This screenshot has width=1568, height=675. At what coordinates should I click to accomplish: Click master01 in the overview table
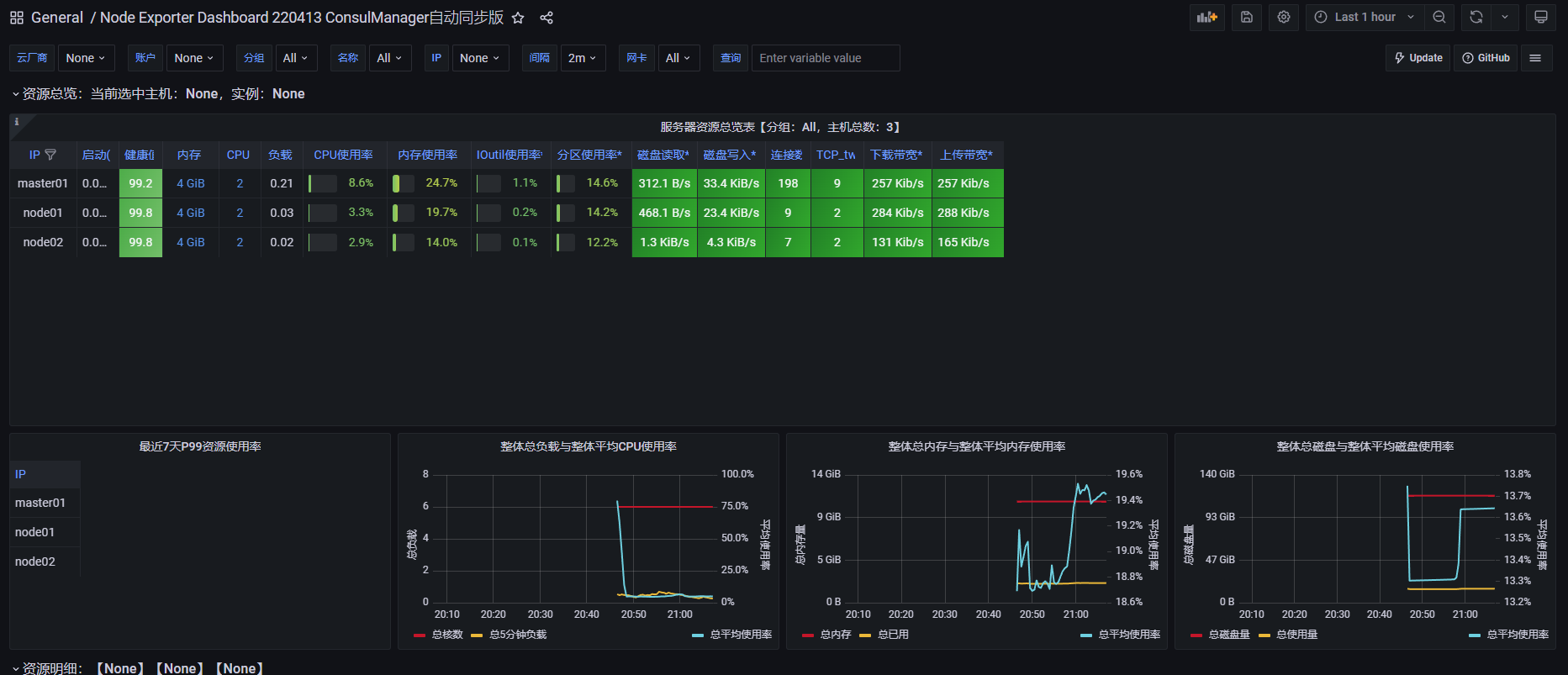tap(43, 183)
